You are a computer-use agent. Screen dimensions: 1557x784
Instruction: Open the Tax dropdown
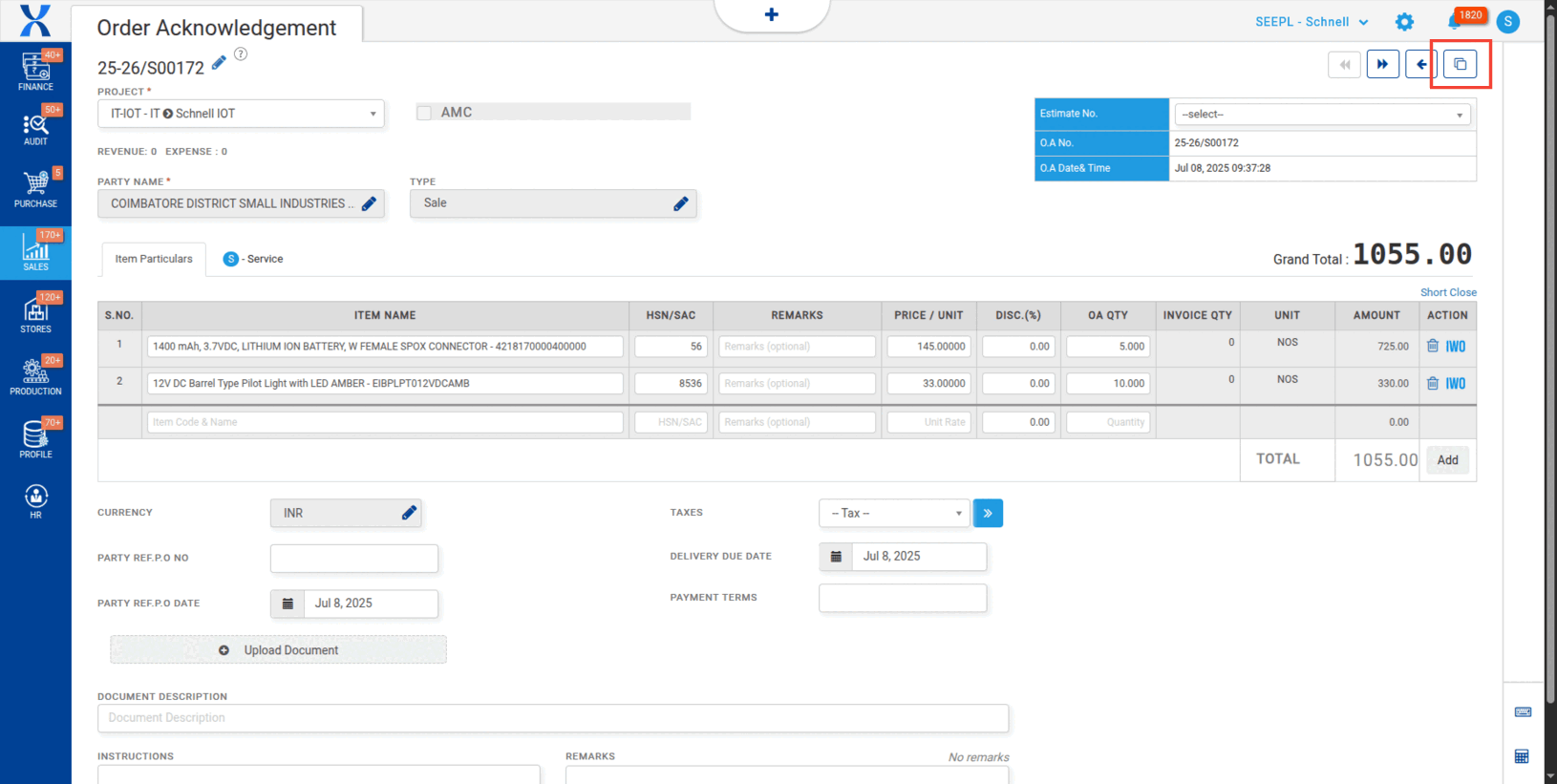(x=894, y=514)
